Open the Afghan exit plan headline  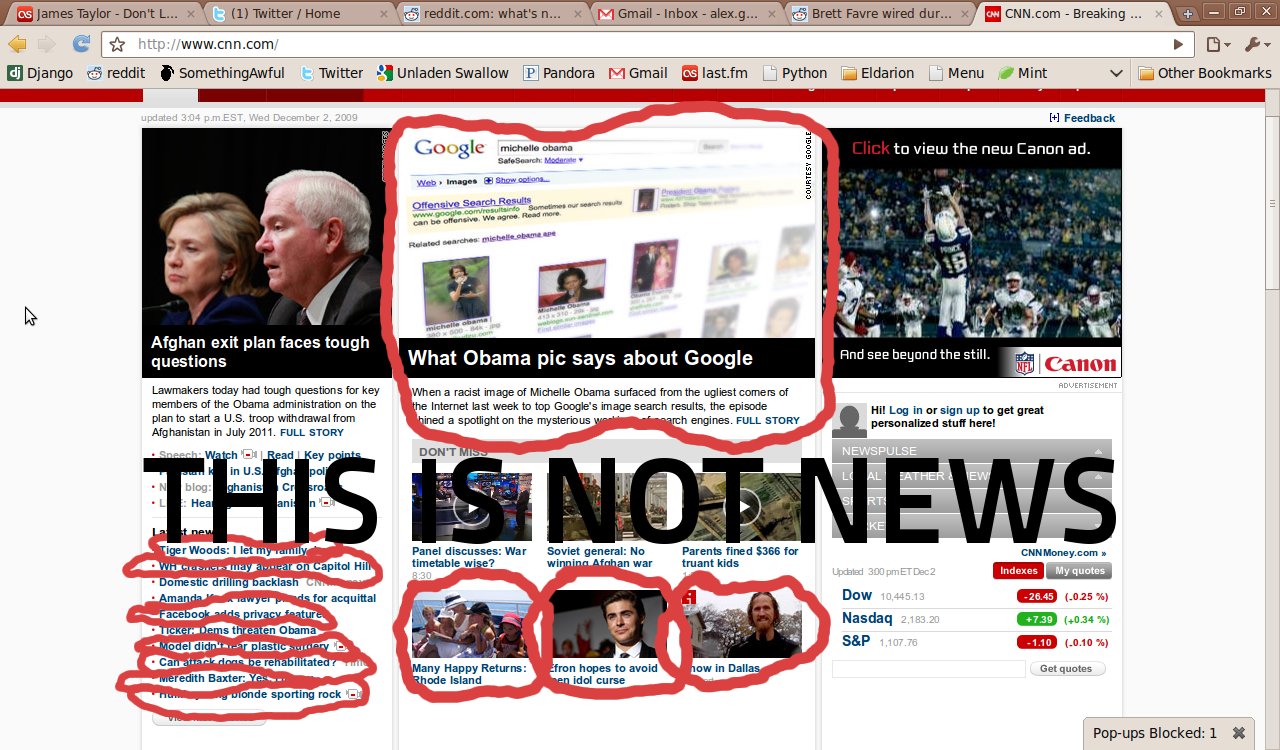point(260,352)
